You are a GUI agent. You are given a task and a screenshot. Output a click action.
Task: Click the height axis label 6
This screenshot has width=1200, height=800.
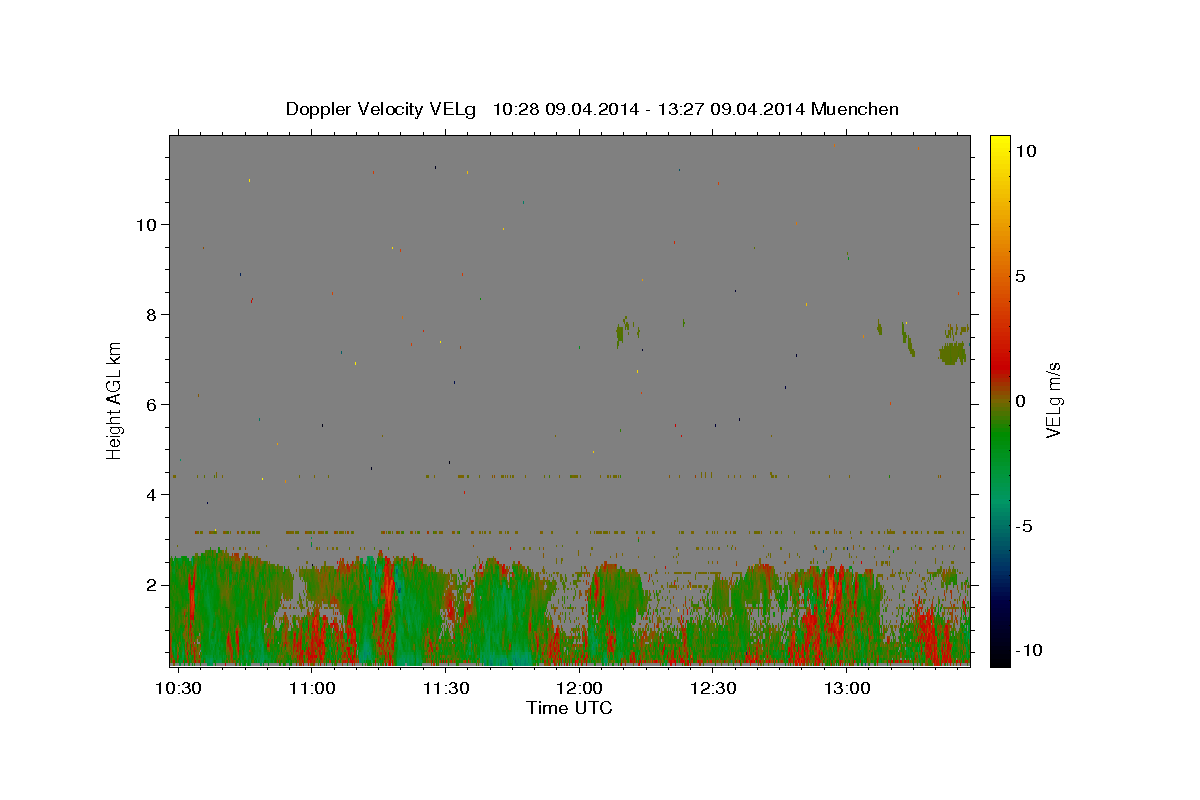pyautogui.click(x=152, y=405)
